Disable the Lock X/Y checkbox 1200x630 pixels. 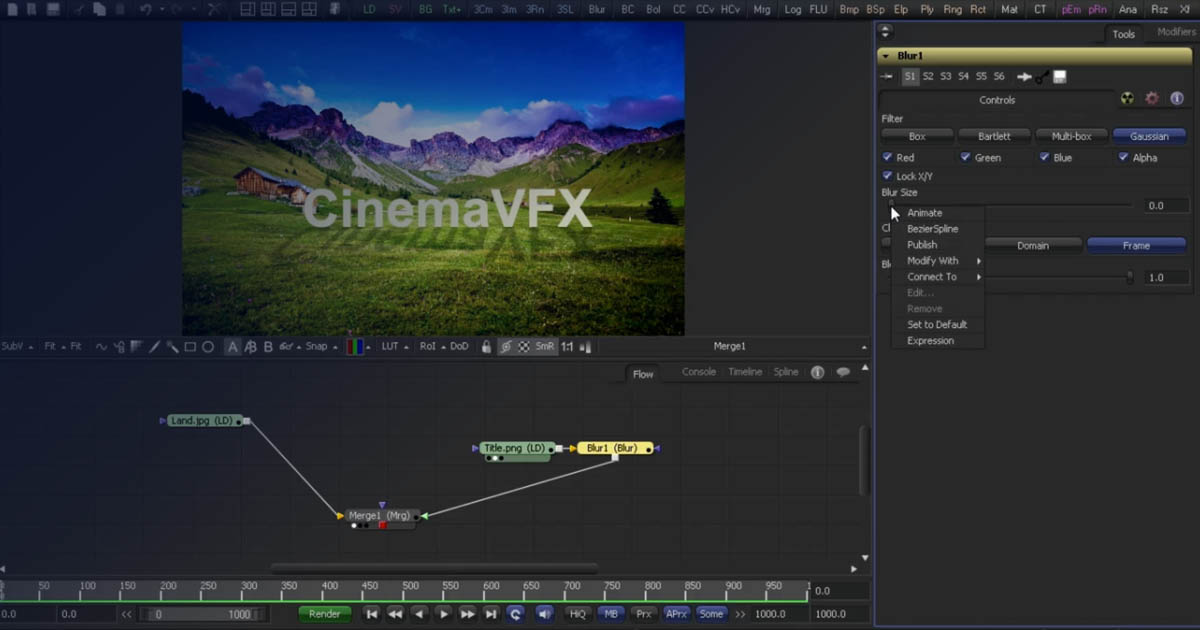(886, 176)
